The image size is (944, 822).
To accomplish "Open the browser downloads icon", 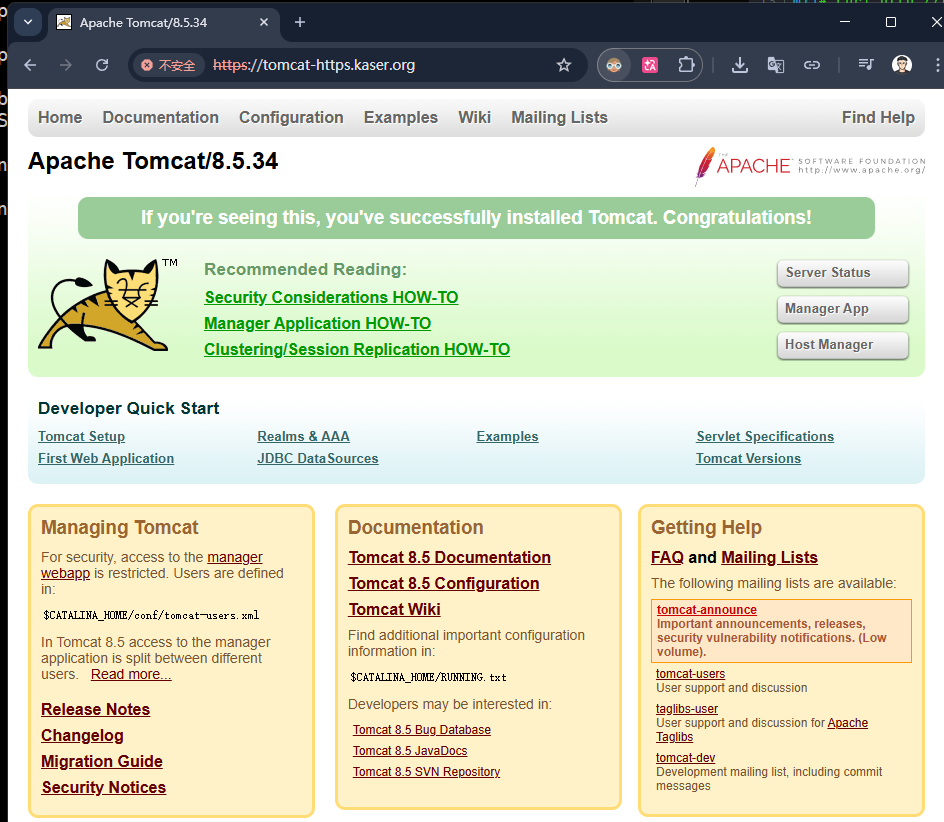I will [740, 65].
